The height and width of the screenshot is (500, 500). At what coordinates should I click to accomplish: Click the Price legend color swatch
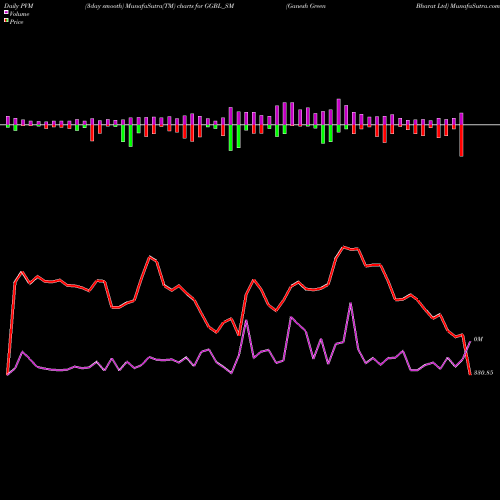(6, 21)
